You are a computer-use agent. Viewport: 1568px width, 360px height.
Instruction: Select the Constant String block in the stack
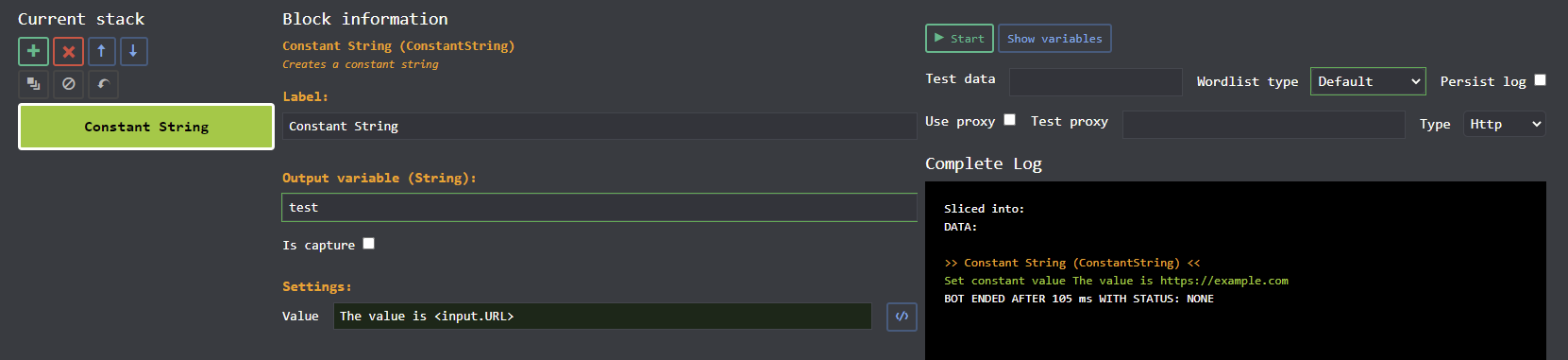tap(146, 127)
